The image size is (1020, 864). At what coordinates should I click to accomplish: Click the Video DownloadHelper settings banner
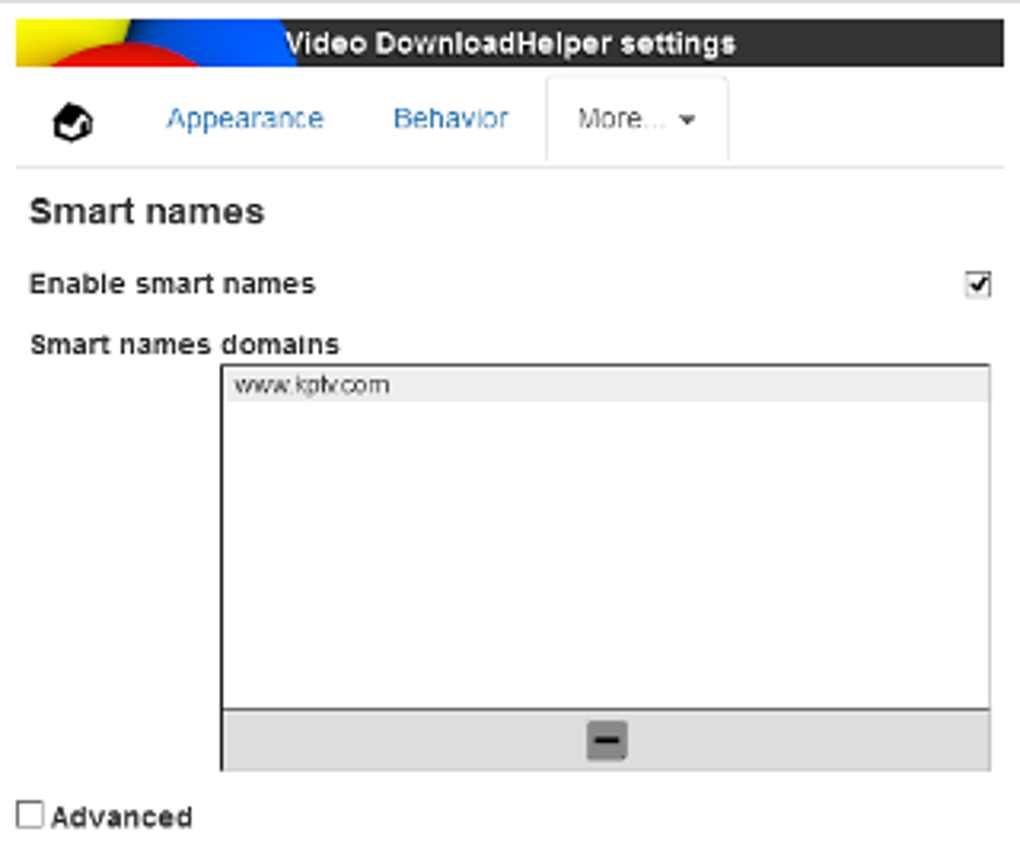[x=509, y=44]
